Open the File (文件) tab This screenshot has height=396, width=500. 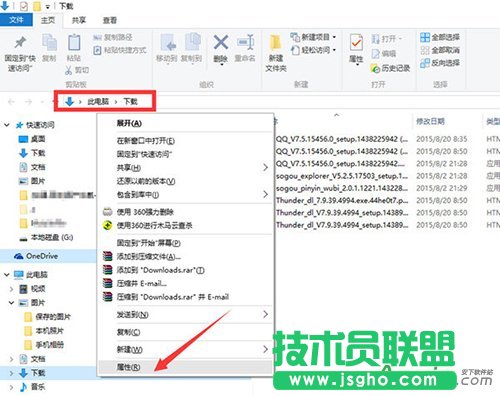[16, 20]
